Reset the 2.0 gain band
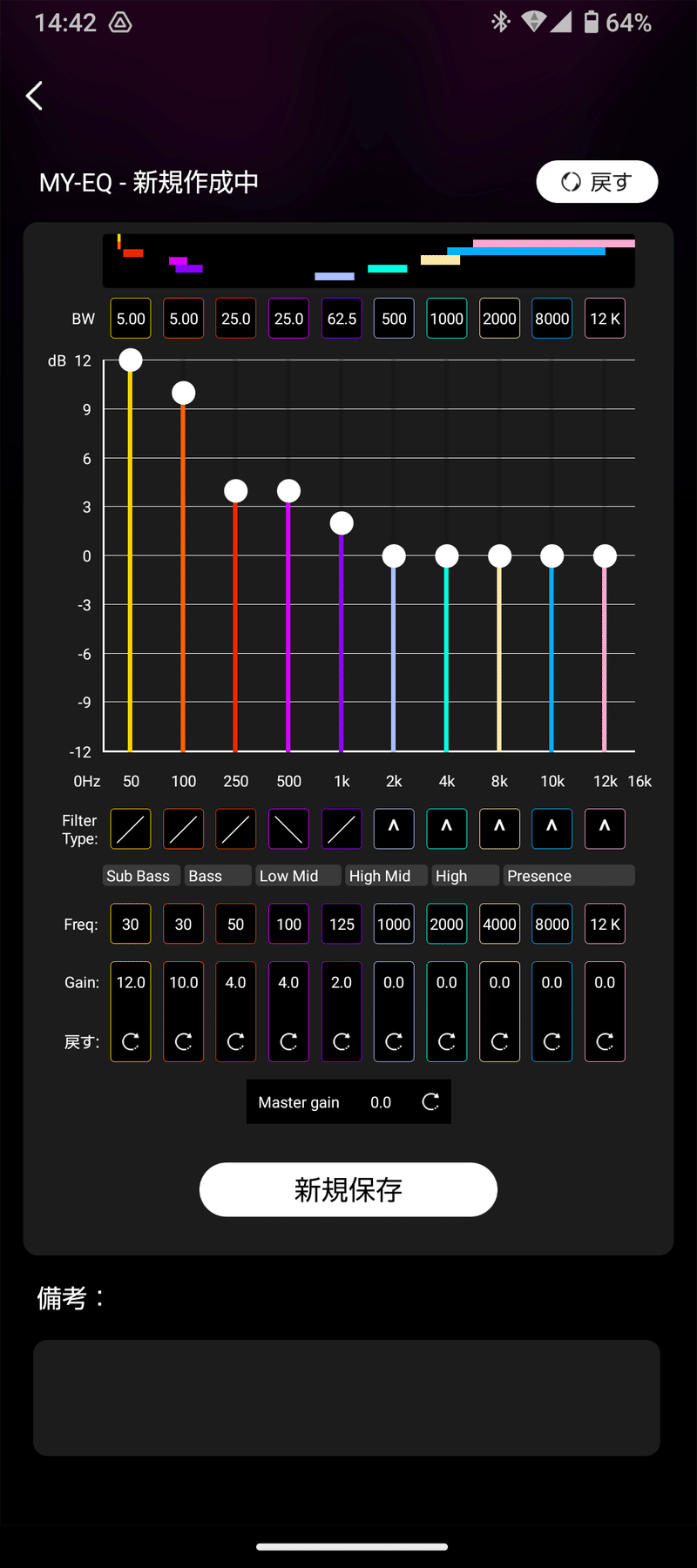The image size is (697, 1568). [342, 1041]
